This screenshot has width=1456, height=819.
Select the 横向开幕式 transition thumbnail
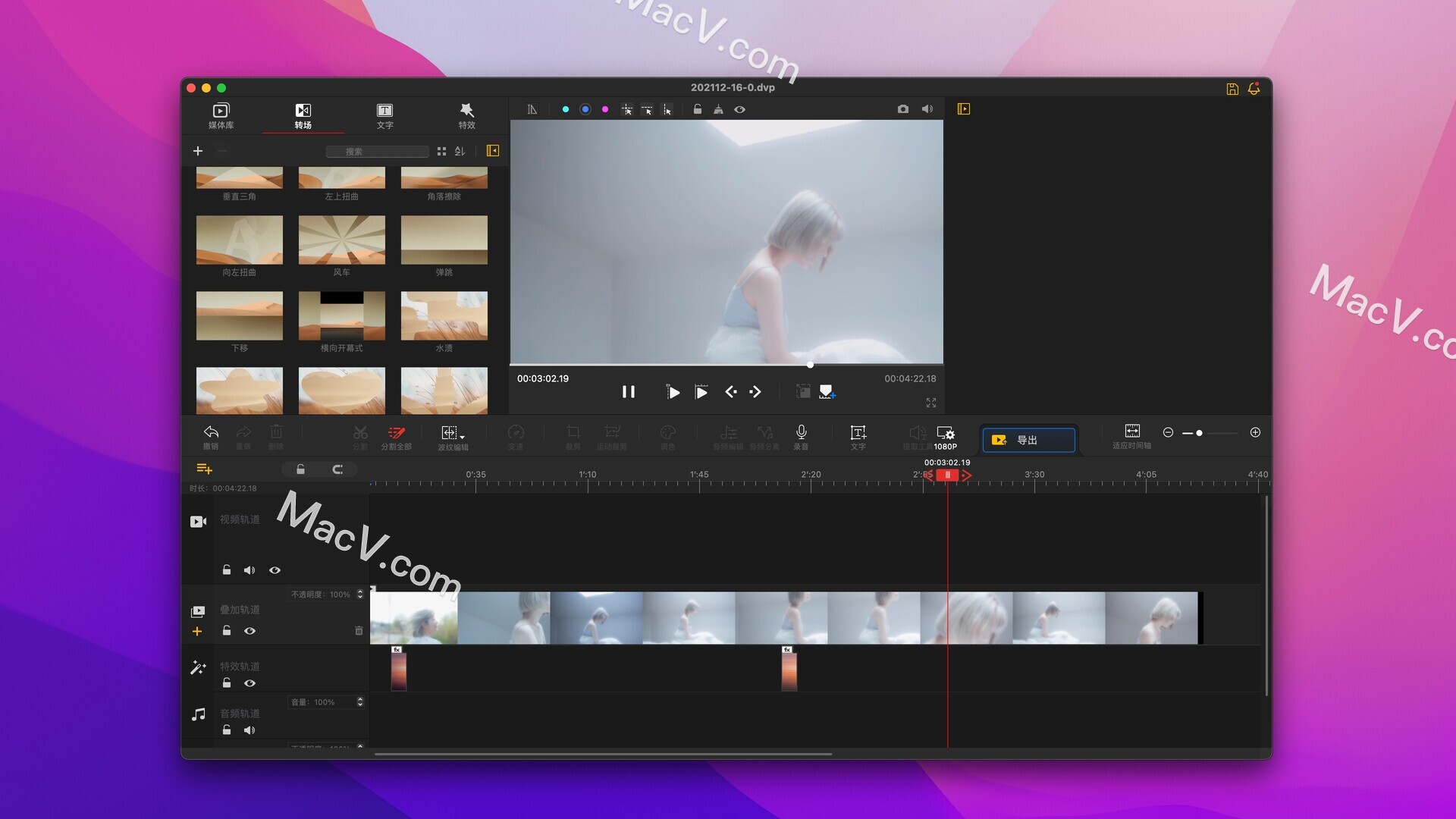click(x=341, y=315)
